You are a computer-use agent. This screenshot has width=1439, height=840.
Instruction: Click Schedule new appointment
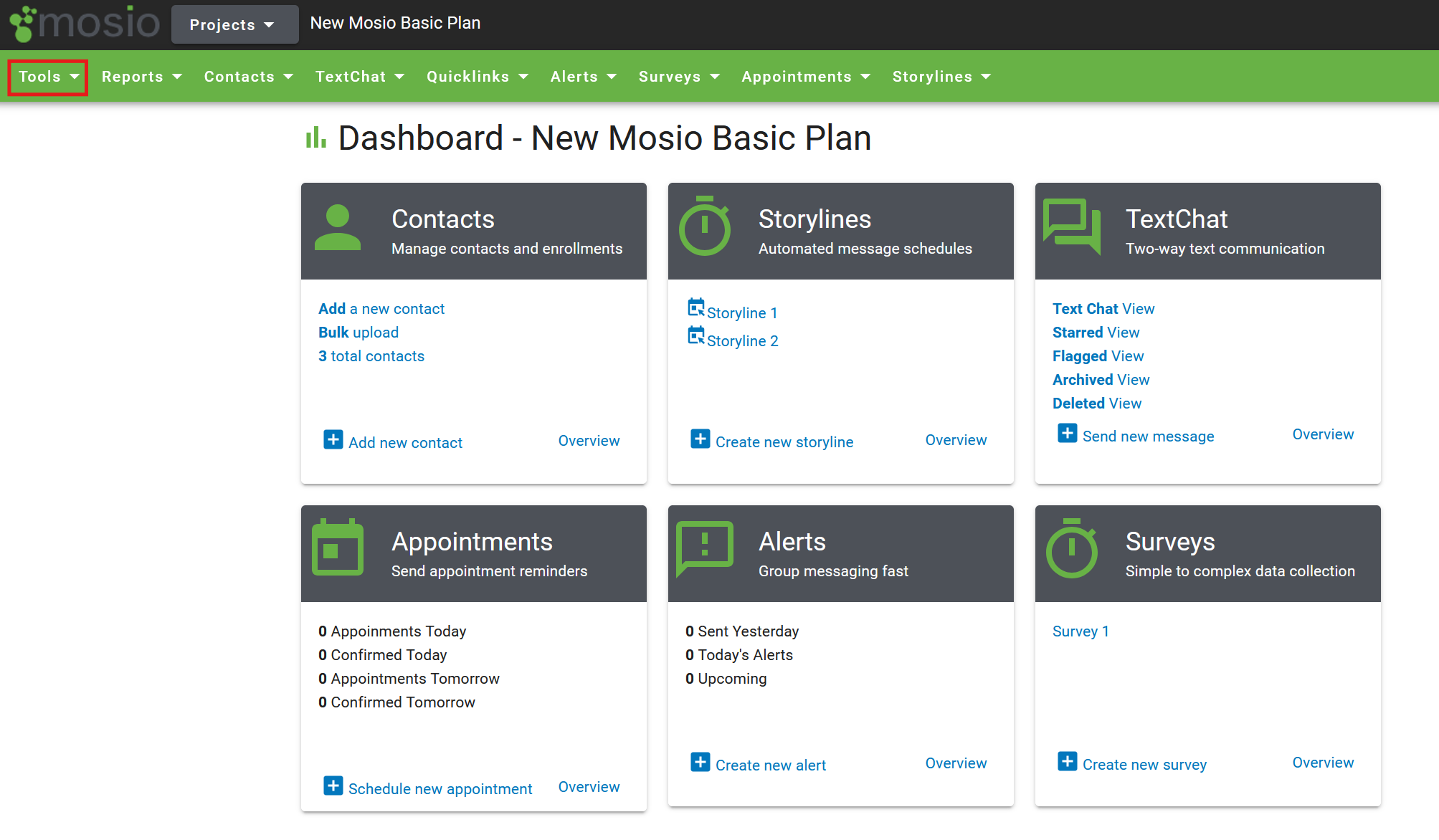440,789
